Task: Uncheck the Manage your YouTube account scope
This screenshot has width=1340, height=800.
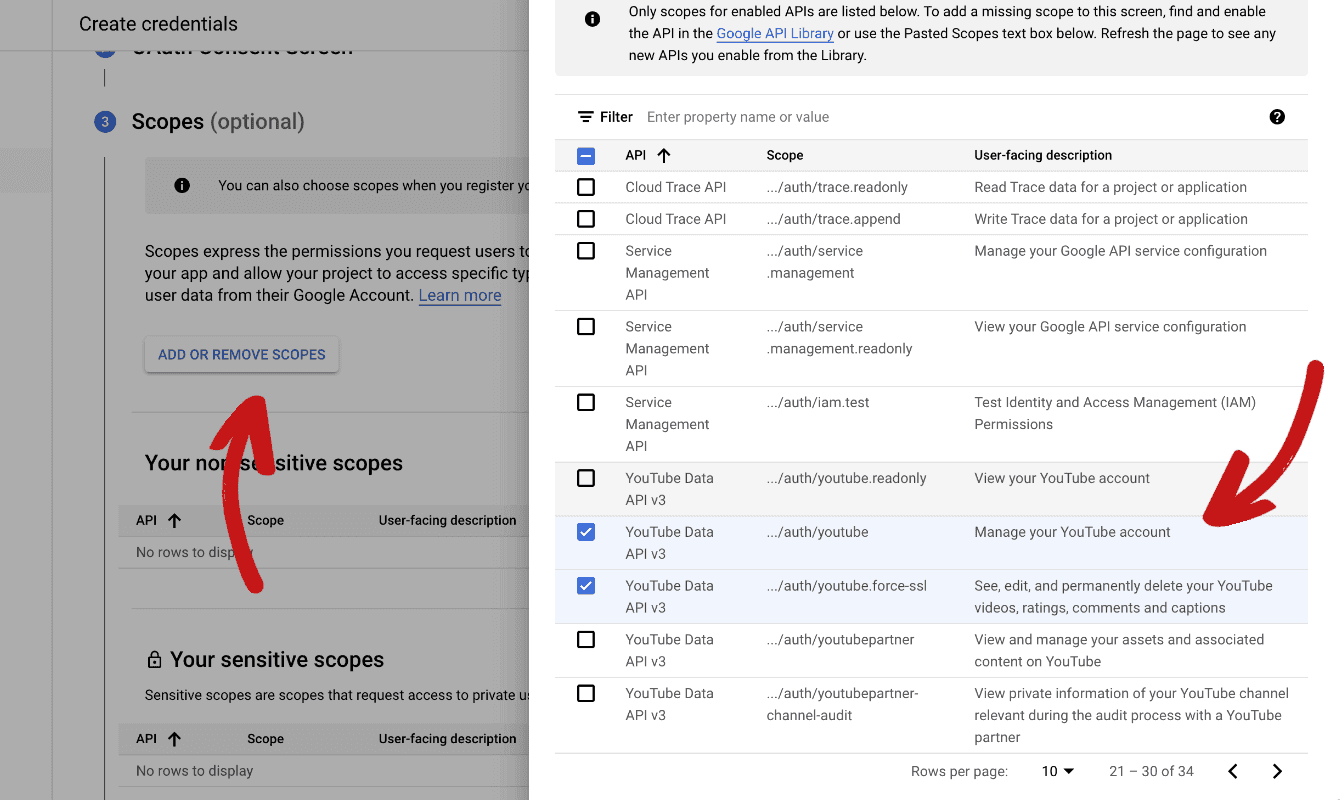Action: [586, 533]
